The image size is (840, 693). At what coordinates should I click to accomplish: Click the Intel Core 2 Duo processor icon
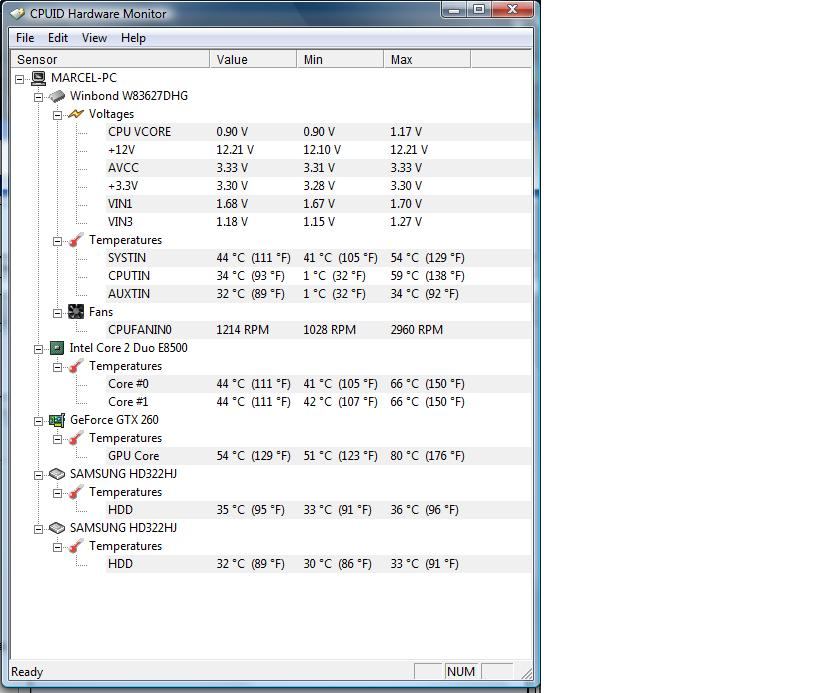(57, 348)
